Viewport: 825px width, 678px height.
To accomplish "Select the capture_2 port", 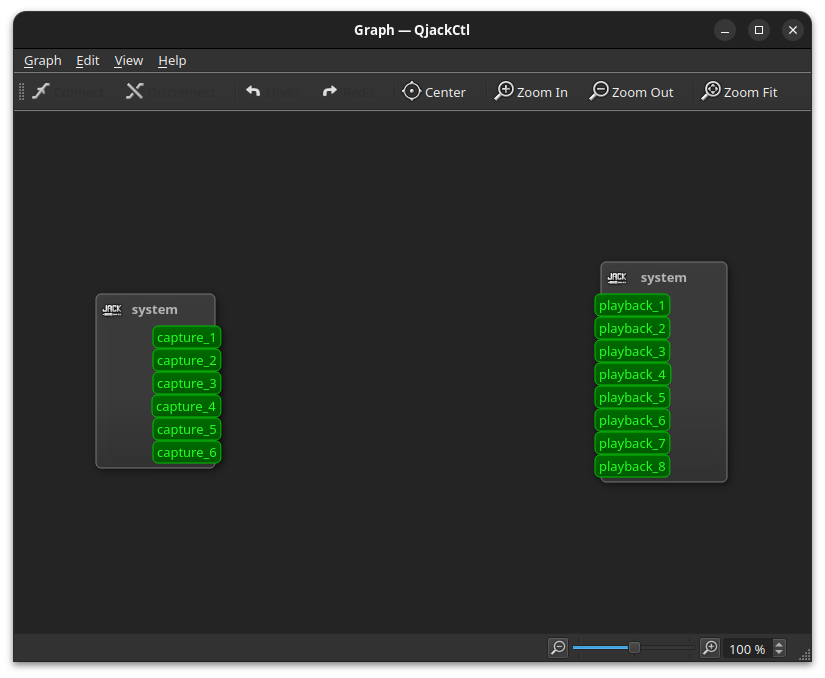I will [x=187, y=360].
